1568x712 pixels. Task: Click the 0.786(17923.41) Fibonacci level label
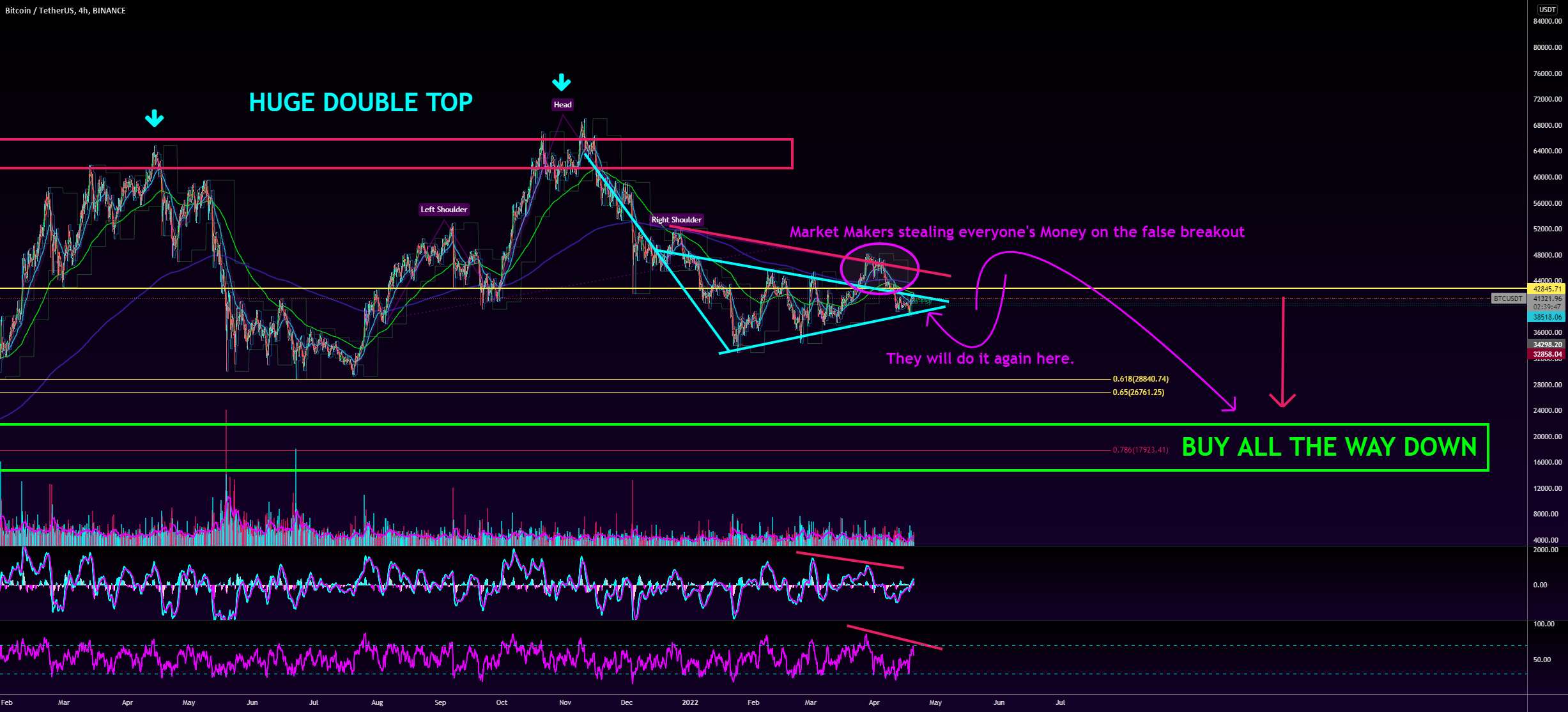(1141, 450)
